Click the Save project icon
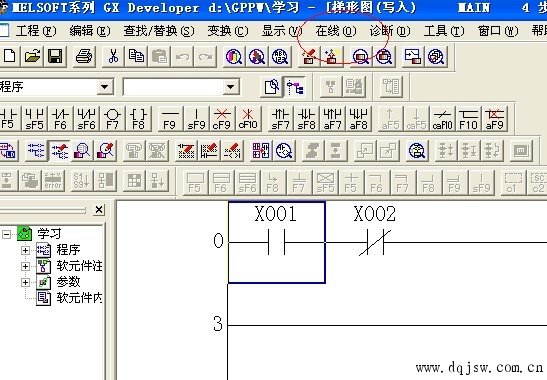 55,57
